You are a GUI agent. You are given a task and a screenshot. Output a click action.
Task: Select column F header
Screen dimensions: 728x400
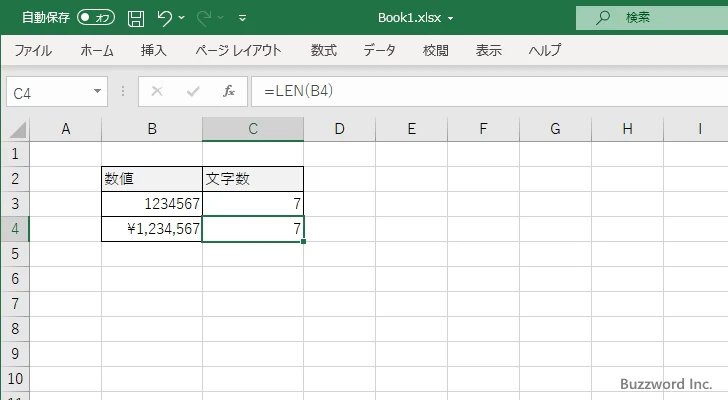pyautogui.click(x=483, y=129)
